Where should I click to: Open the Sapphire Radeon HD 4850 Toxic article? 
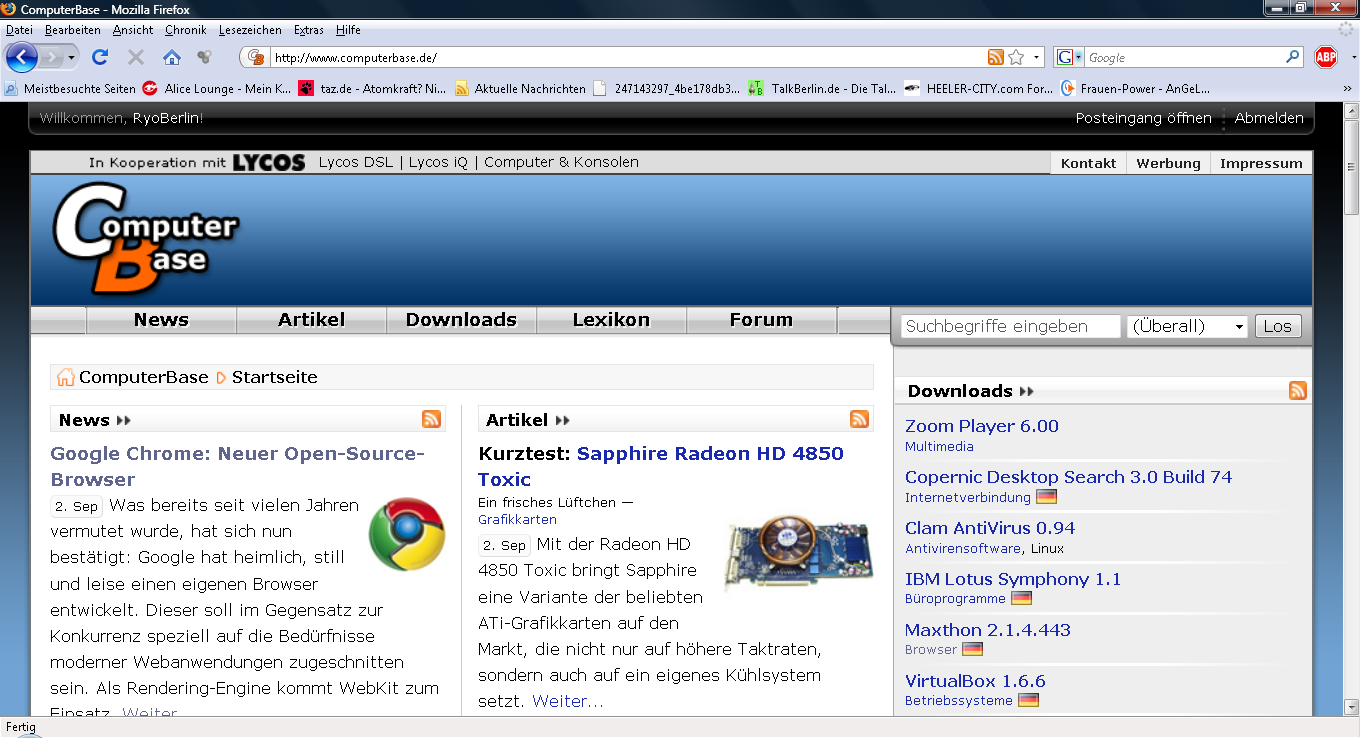point(661,466)
